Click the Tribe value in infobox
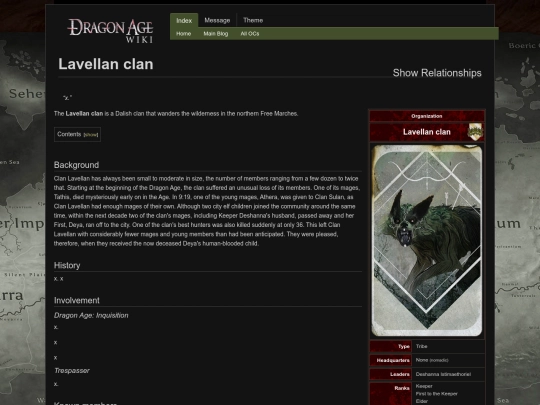This screenshot has width=540, height=405. pos(422,346)
